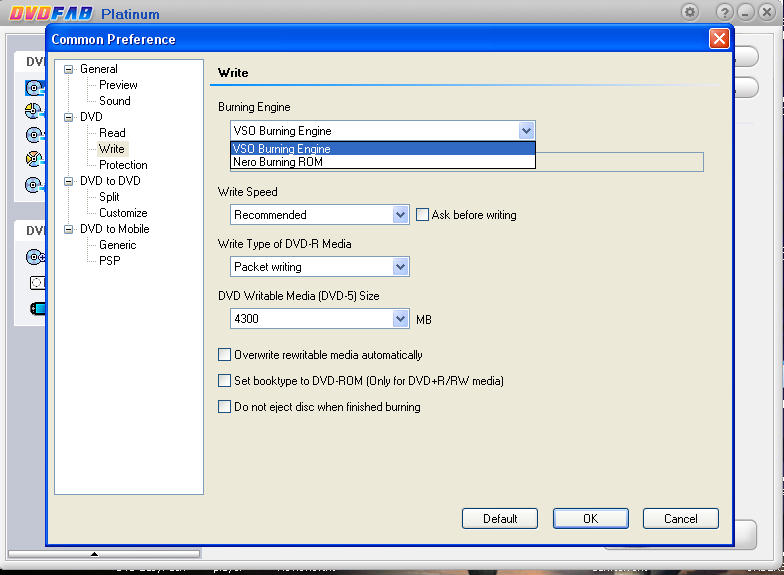Click the DVD to DVD tree label
The width and height of the screenshot is (784, 575).
110,181
